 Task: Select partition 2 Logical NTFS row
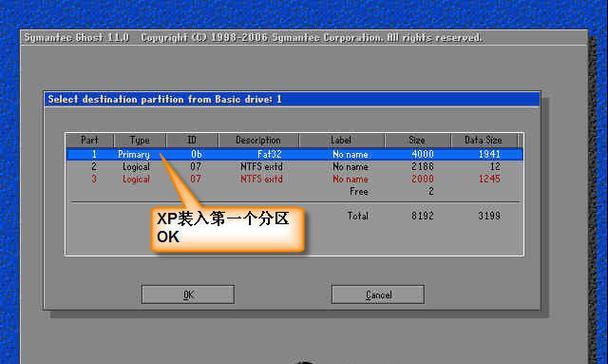coord(295,167)
